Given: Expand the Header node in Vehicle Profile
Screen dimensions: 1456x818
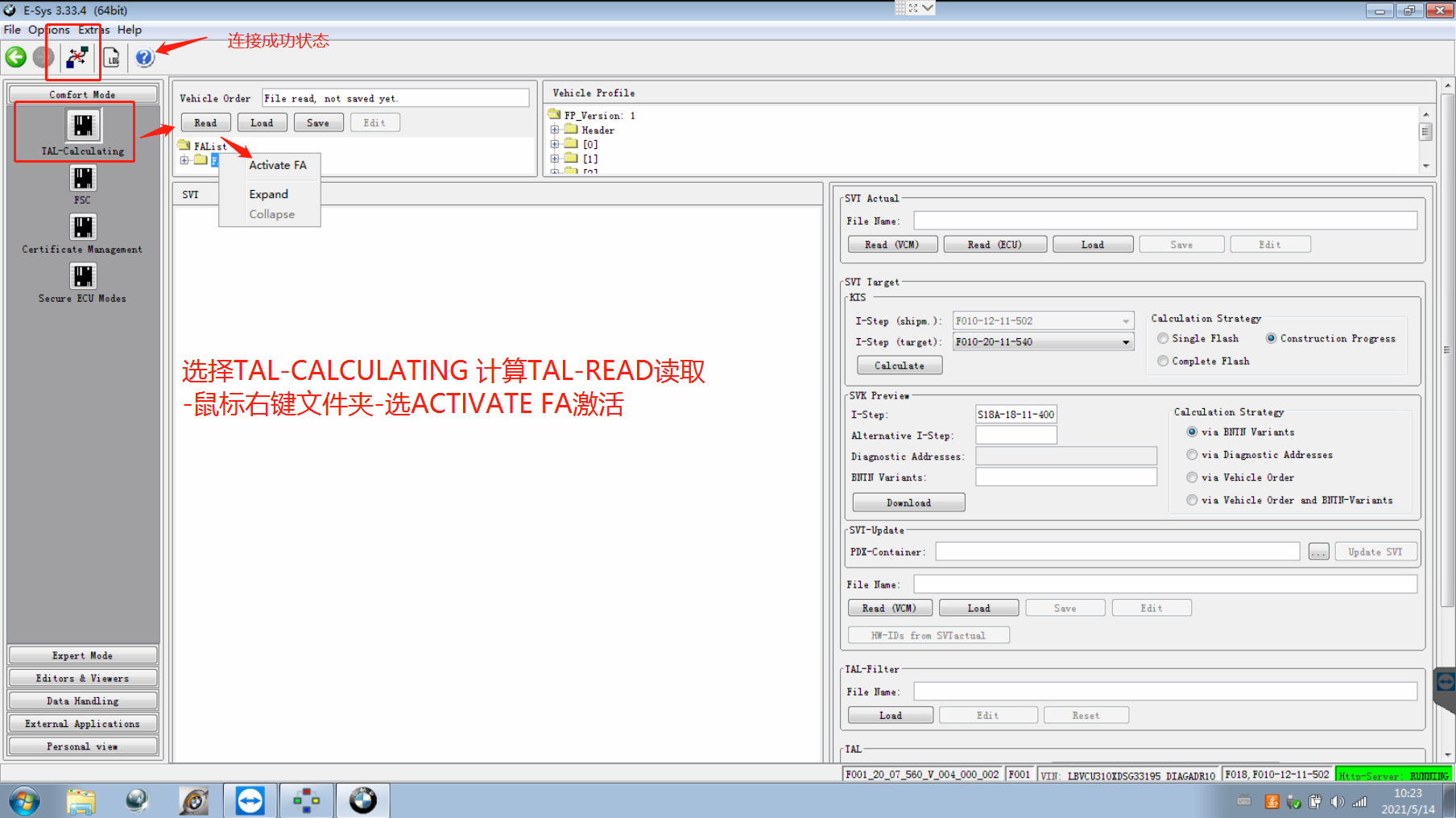Looking at the screenshot, I should click(555, 130).
